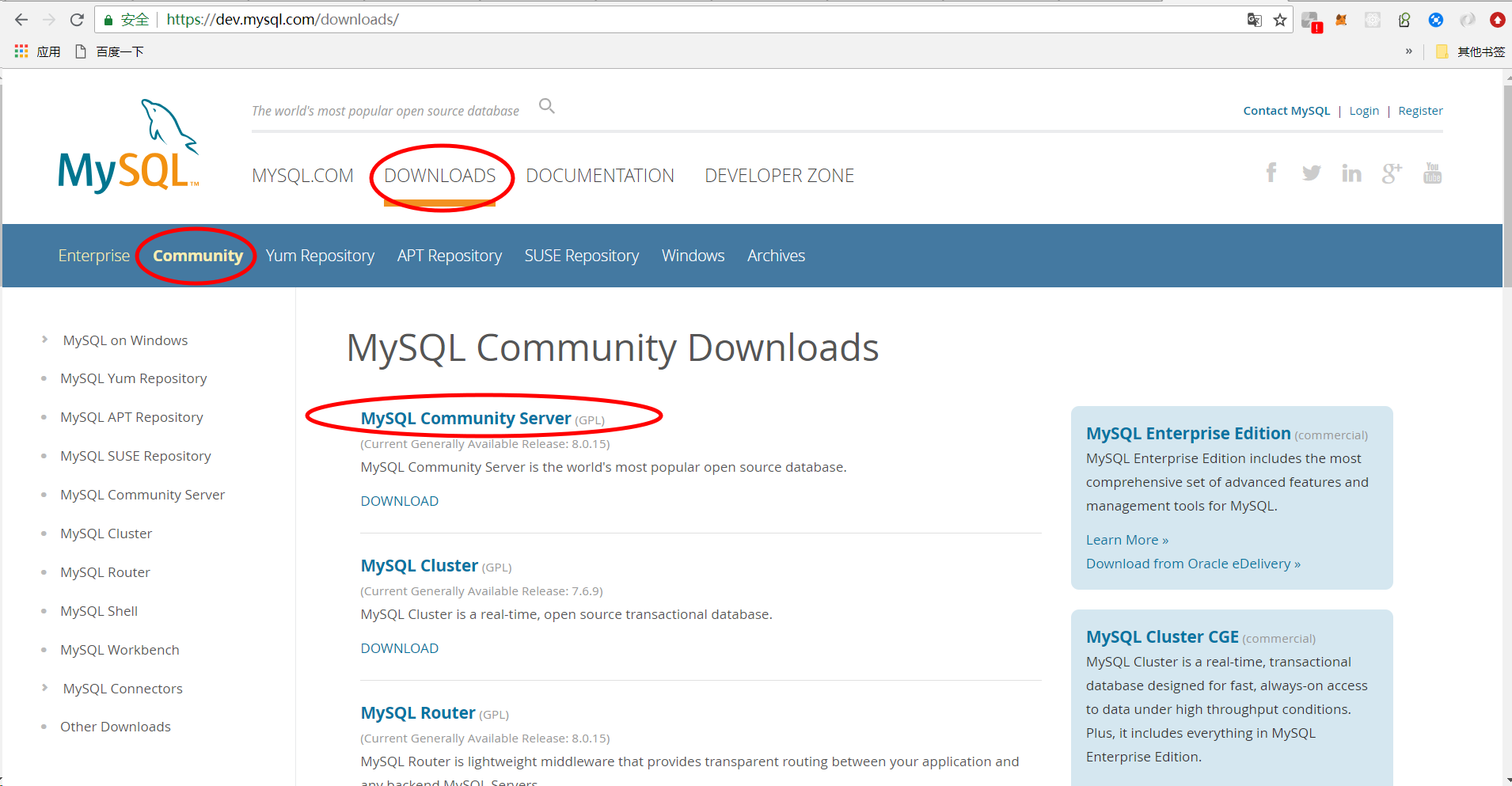Switch to the Enterprise tab
Viewport: 1512px width, 786px height.
click(93, 256)
